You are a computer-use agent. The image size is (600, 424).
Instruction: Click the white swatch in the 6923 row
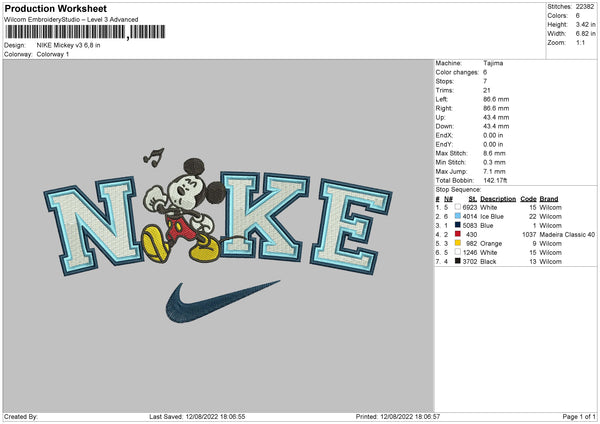point(457,207)
